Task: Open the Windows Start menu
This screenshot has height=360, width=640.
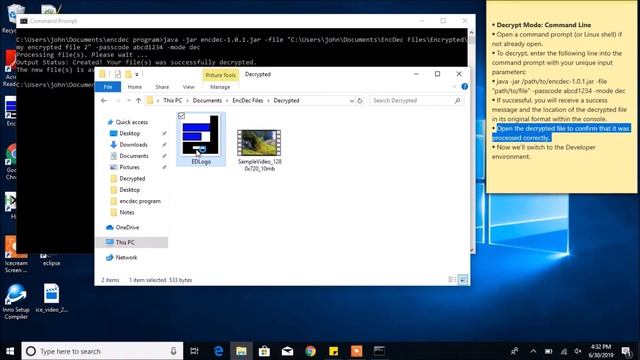Action: [10, 351]
